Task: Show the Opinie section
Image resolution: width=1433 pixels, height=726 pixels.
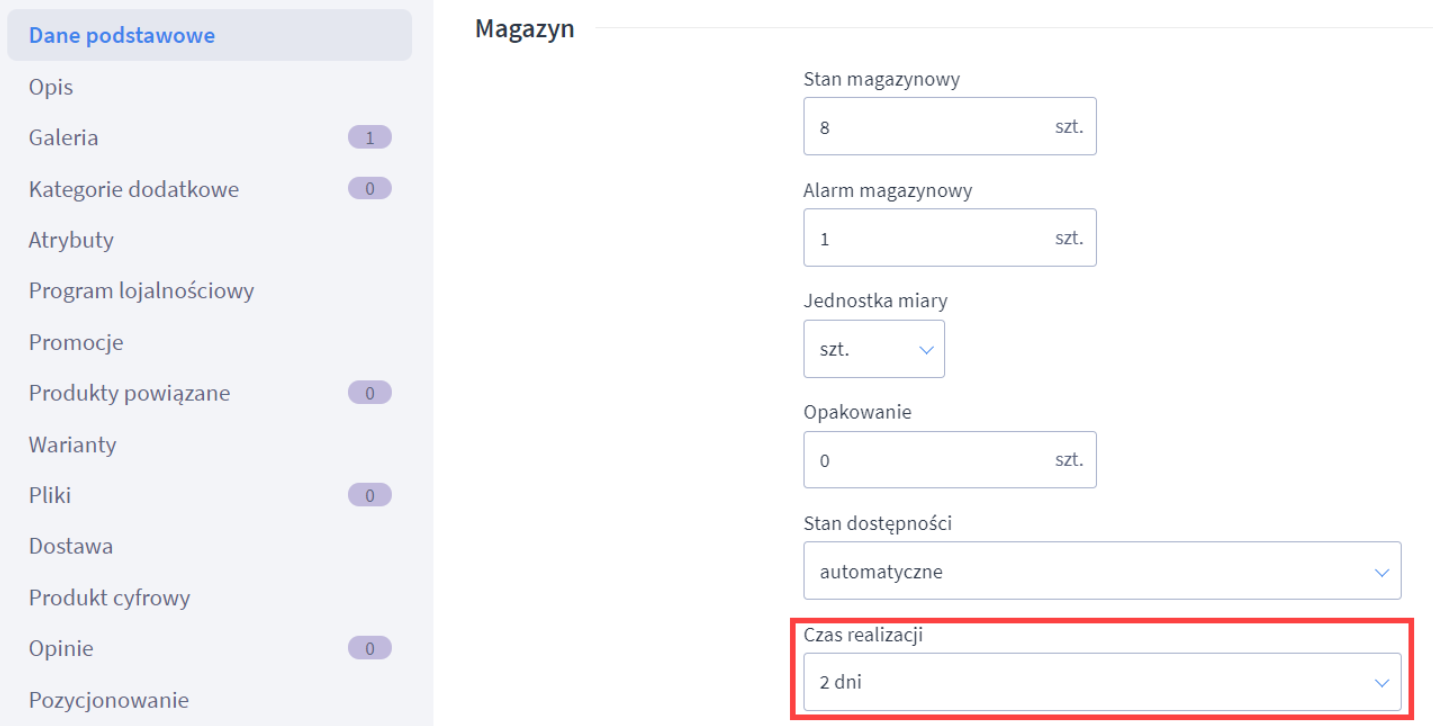Action: pyautogui.click(x=61, y=649)
